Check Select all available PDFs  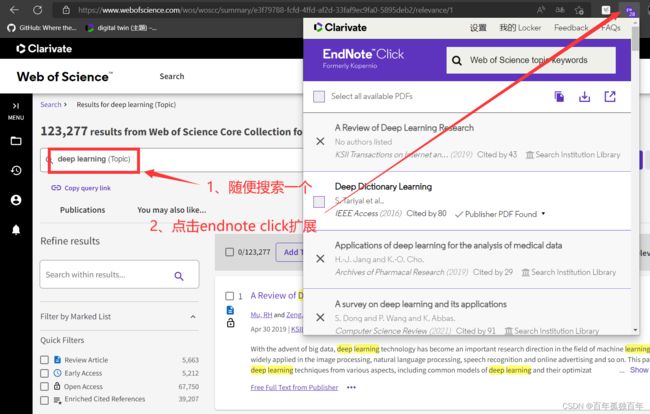point(319,97)
